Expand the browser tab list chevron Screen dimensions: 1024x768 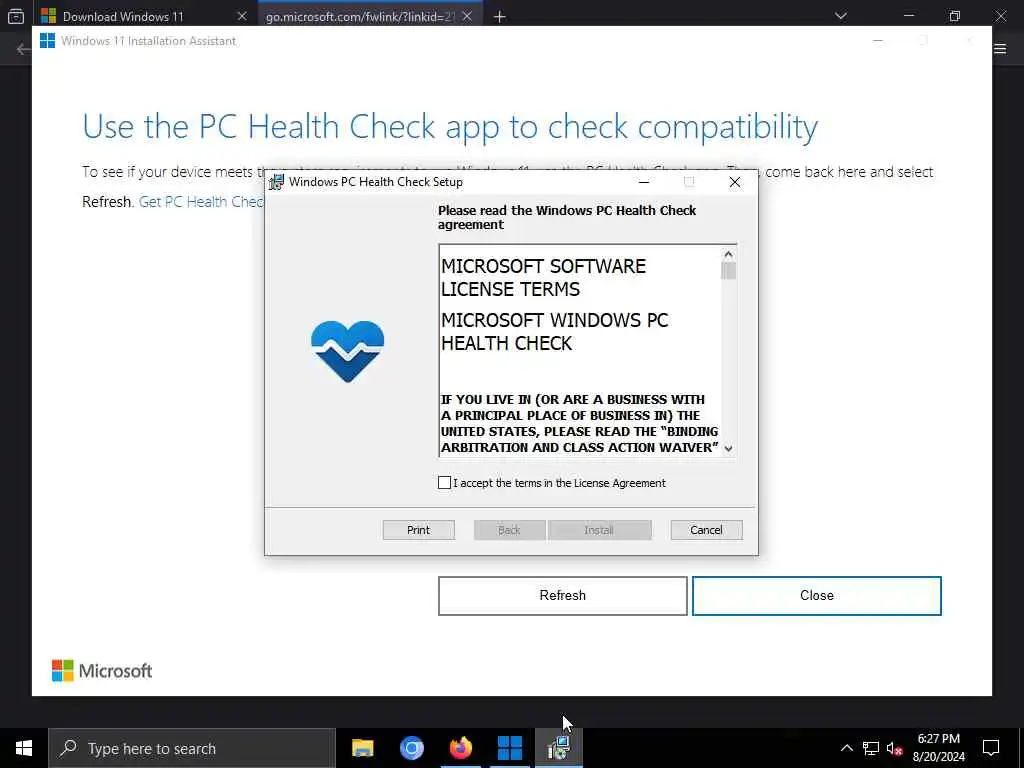click(x=840, y=16)
